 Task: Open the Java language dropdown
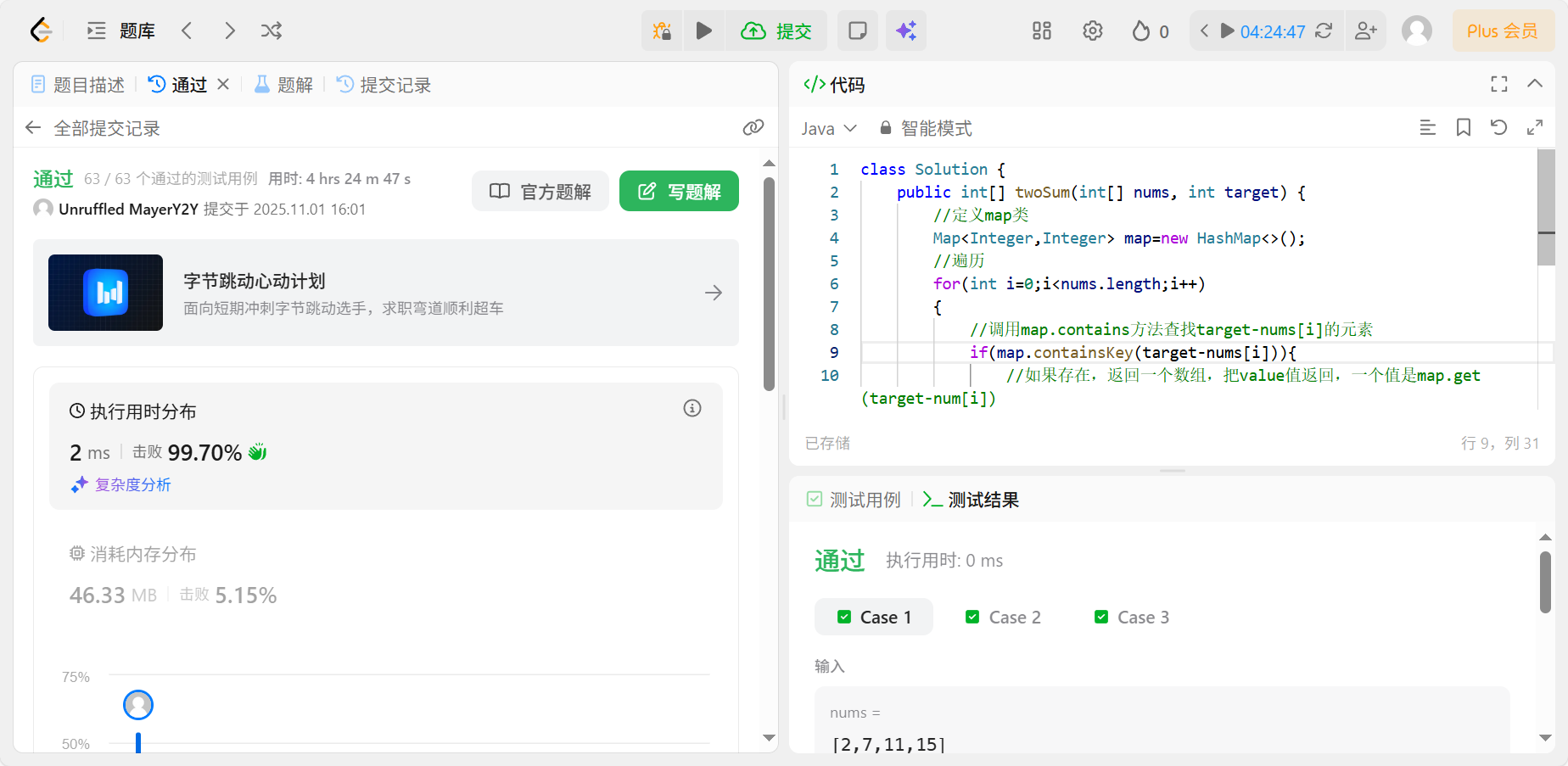tap(829, 128)
